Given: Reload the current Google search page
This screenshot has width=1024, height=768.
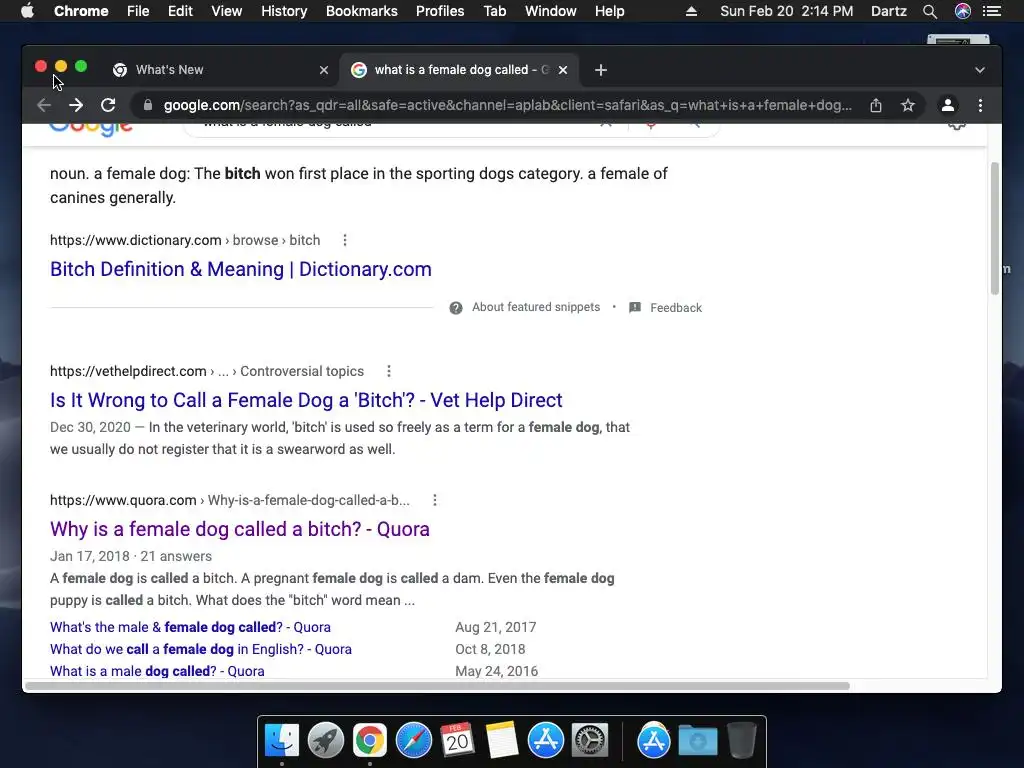Looking at the screenshot, I should tap(108, 105).
